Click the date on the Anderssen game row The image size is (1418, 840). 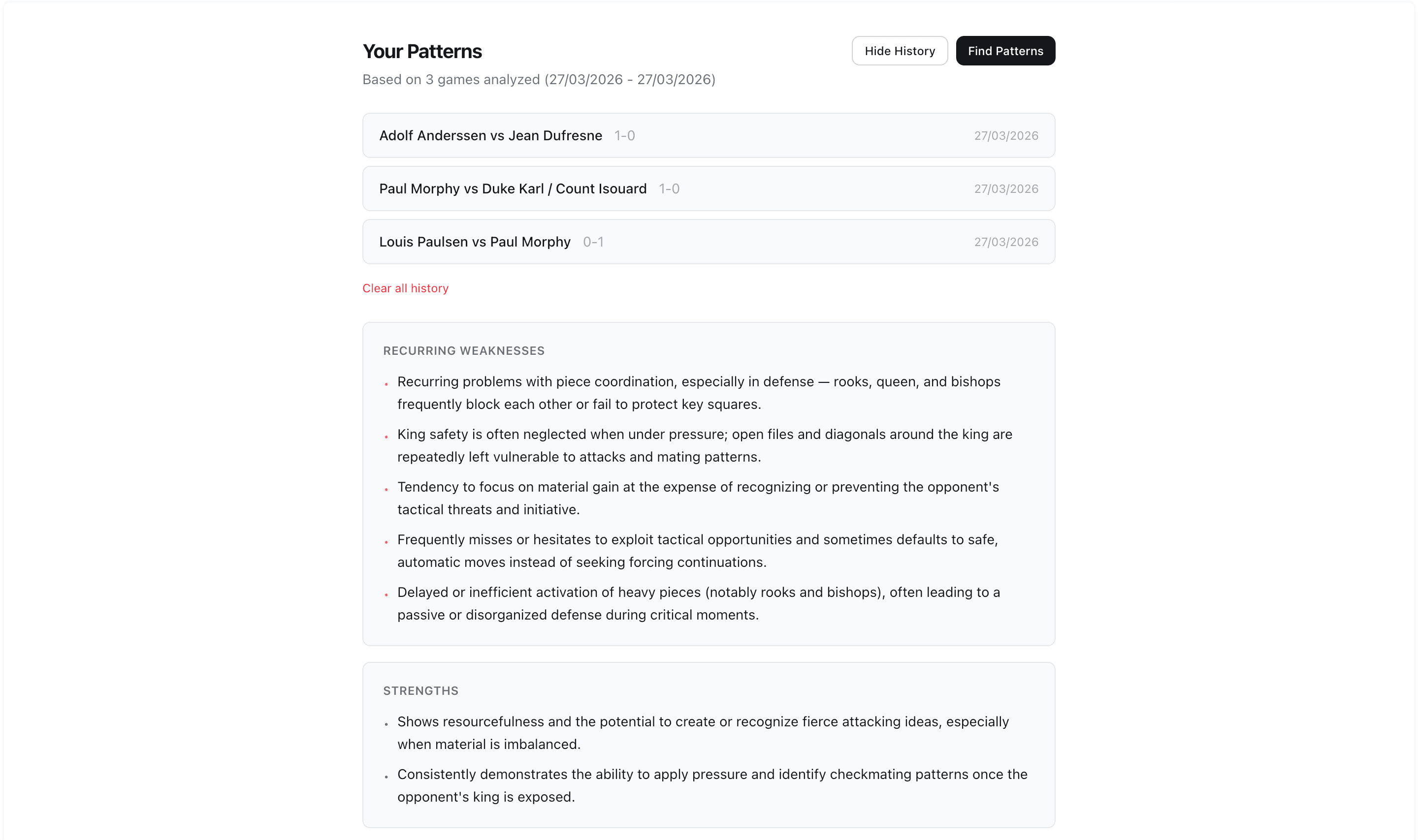[1006, 136]
